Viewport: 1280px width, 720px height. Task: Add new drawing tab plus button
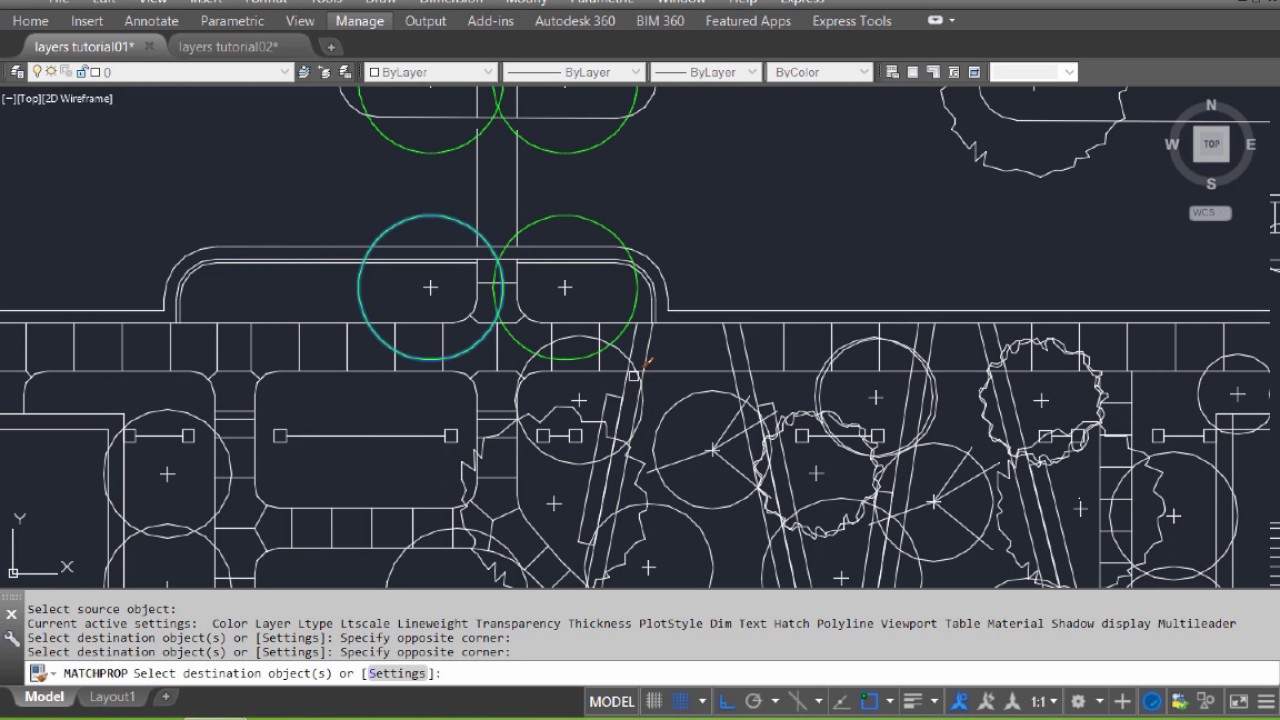(x=331, y=47)
